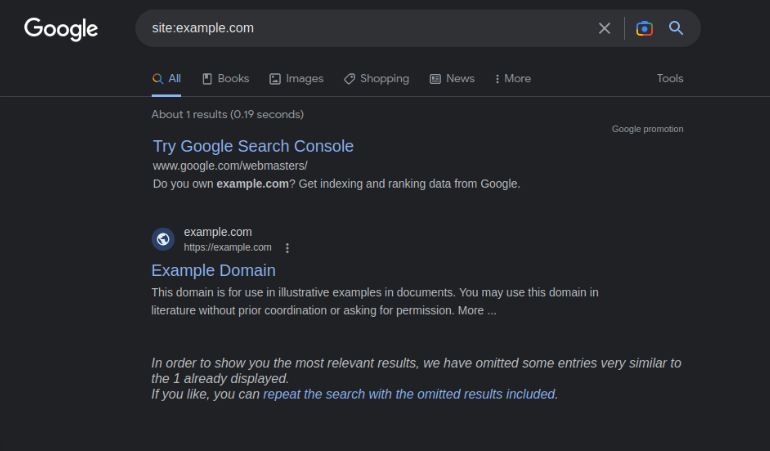Screen dimensions: 770x451
Task: Open Search by image camera icon
Action: [x=645, y=28]
